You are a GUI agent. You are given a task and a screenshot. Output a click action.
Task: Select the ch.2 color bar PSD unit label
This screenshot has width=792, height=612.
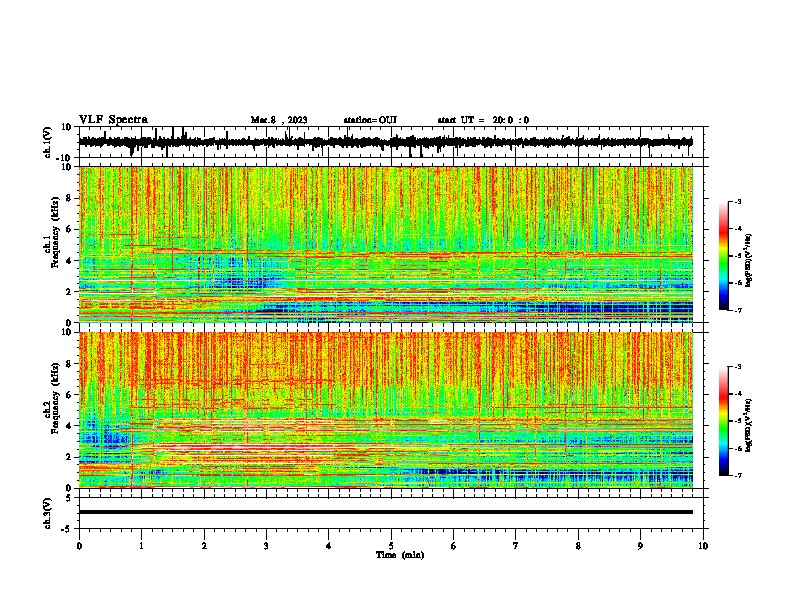(749, 425)
